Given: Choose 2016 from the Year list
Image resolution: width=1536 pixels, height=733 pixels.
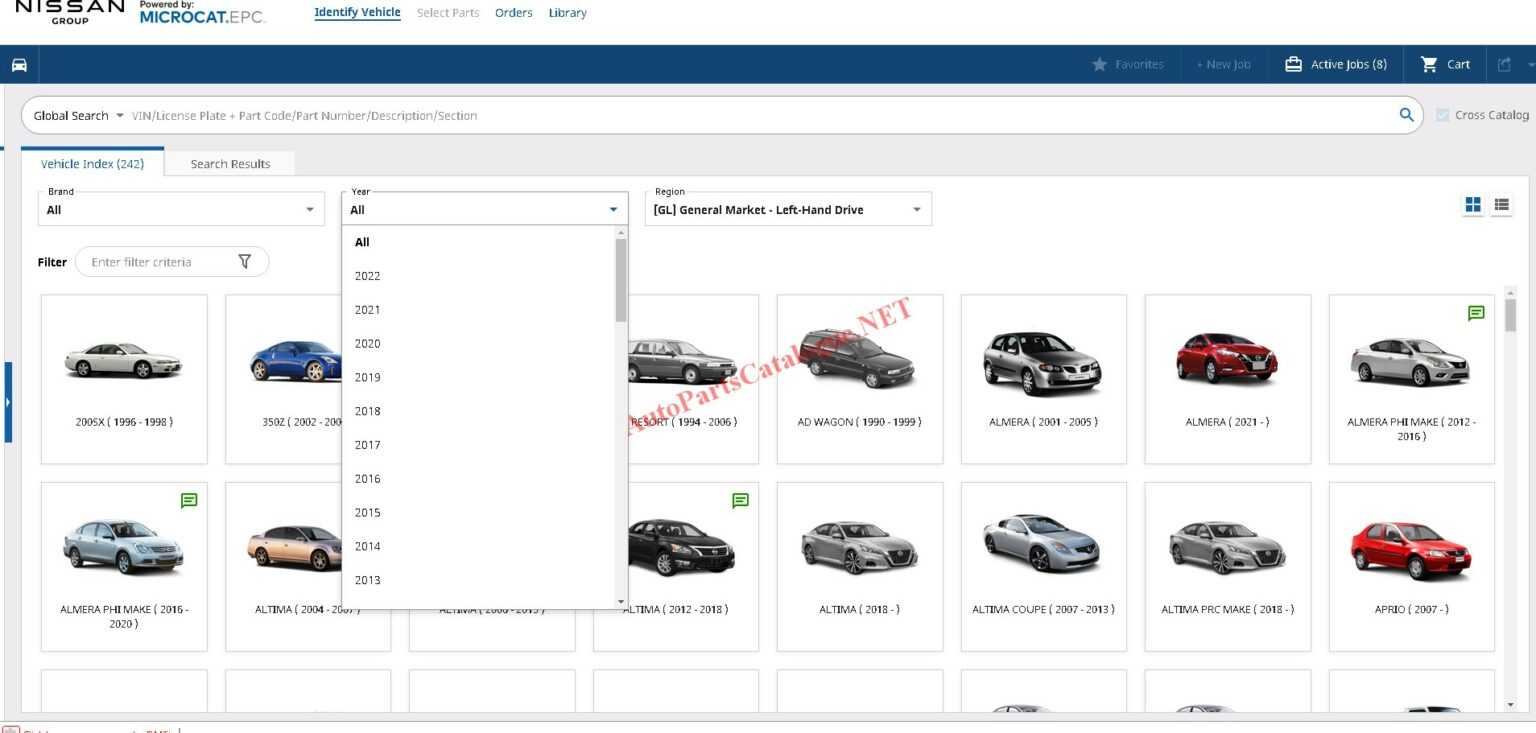Looking at the screenshot, I should pos(480,479).
